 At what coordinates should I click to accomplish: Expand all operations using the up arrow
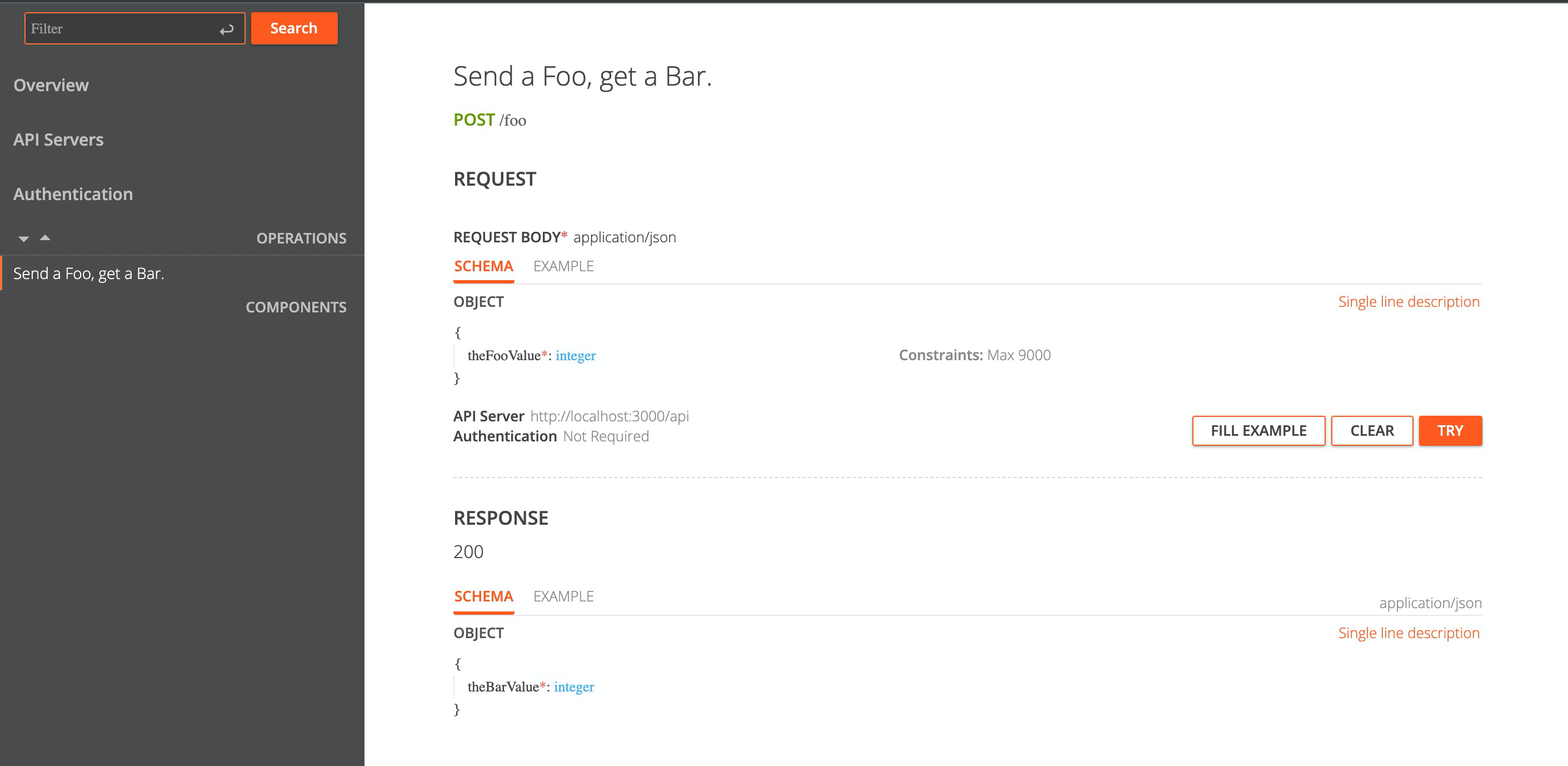(x=45, y=238)
